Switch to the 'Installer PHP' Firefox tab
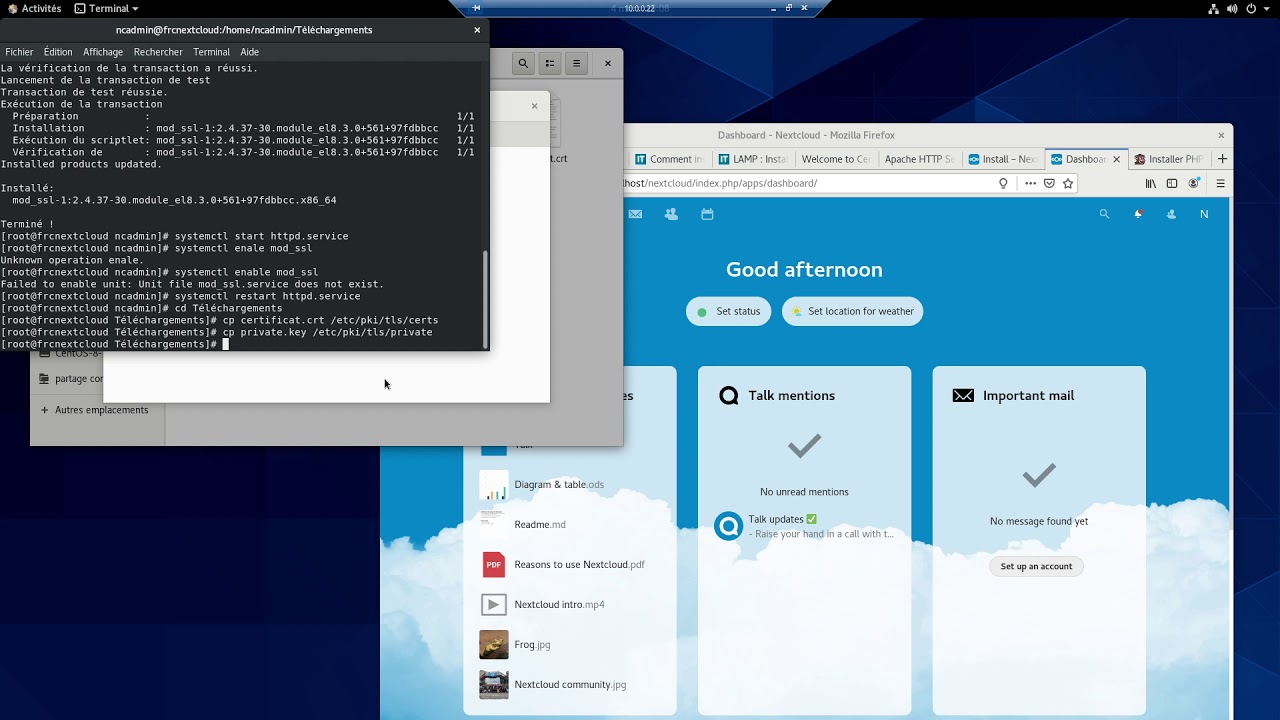 pos(1168,159)
